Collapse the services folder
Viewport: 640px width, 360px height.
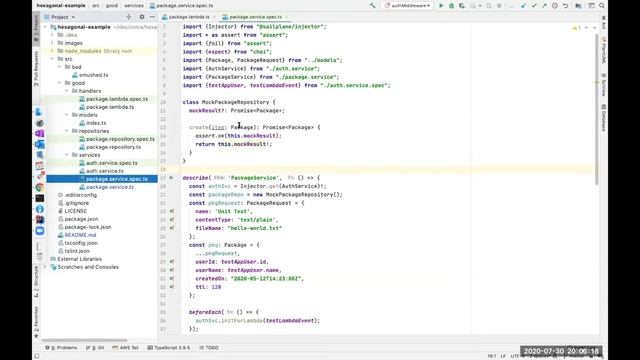tap(67, 155)
